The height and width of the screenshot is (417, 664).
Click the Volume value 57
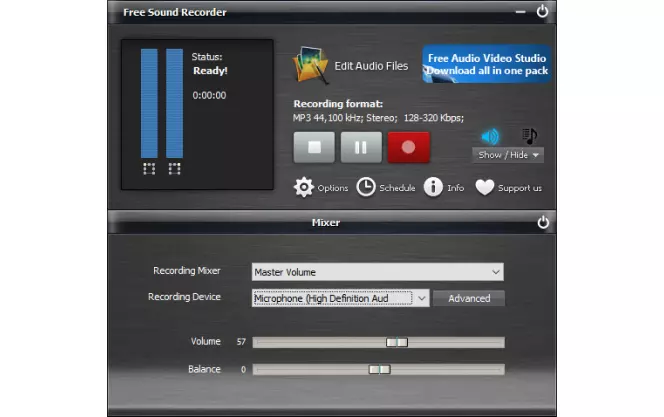point(241,342)
